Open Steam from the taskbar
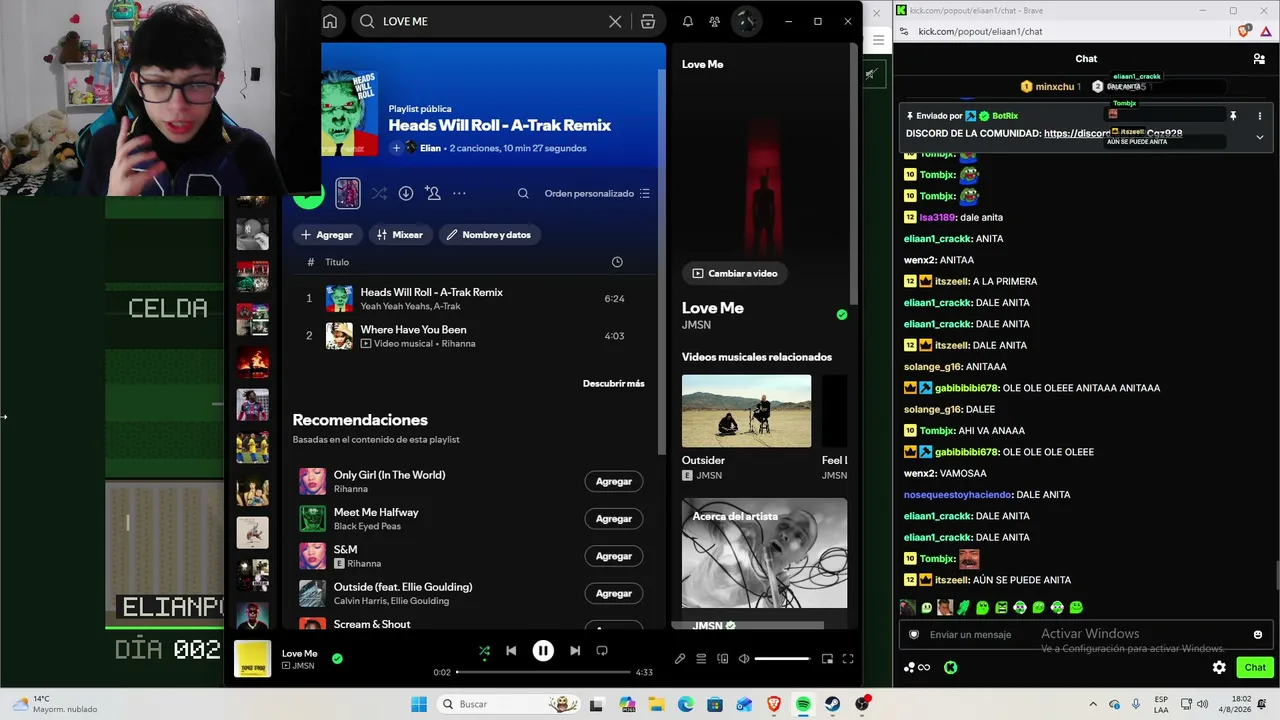Viewport: 1280px width, 720px height. (x=832, y=704)
